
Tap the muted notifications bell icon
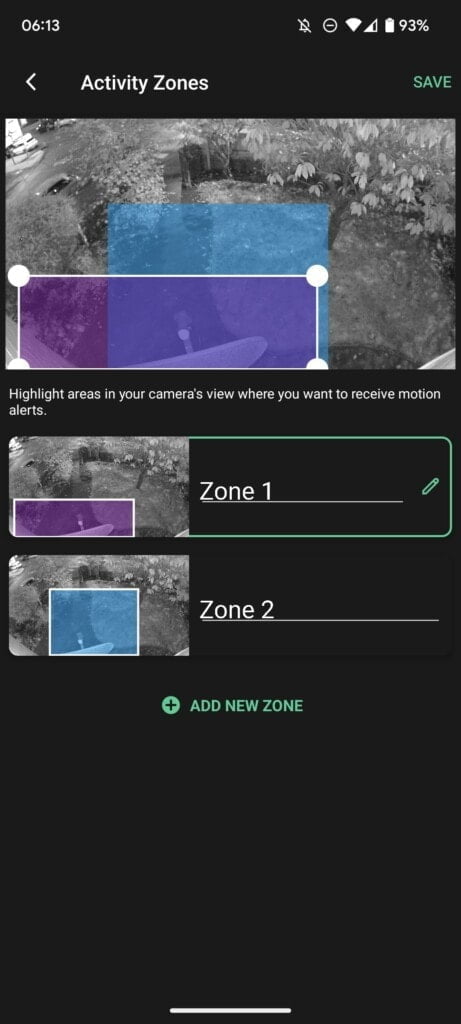[x=304, y=26]
